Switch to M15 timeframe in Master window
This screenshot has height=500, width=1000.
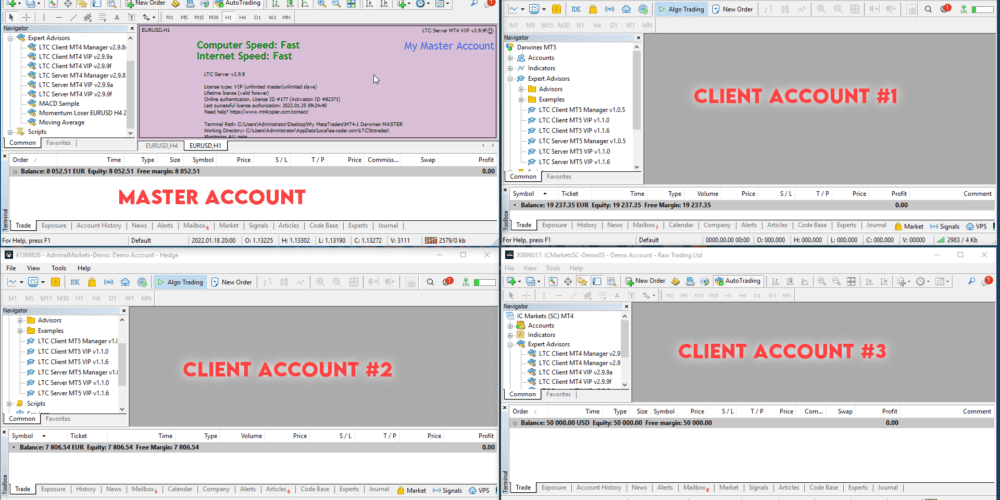tap(199, 17)
